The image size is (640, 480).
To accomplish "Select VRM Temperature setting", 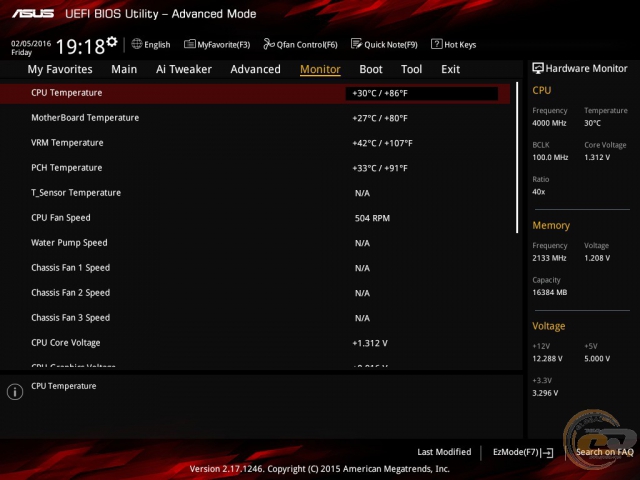I will [x=255, y=143].
